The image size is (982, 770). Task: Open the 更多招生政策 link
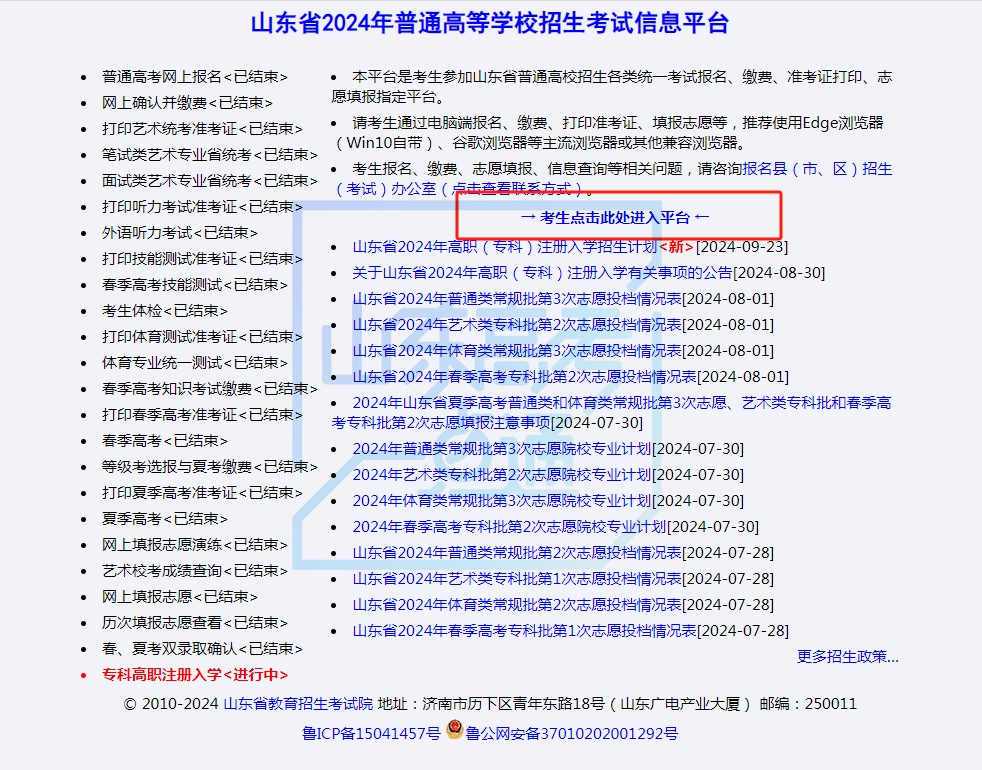point(847,657)
